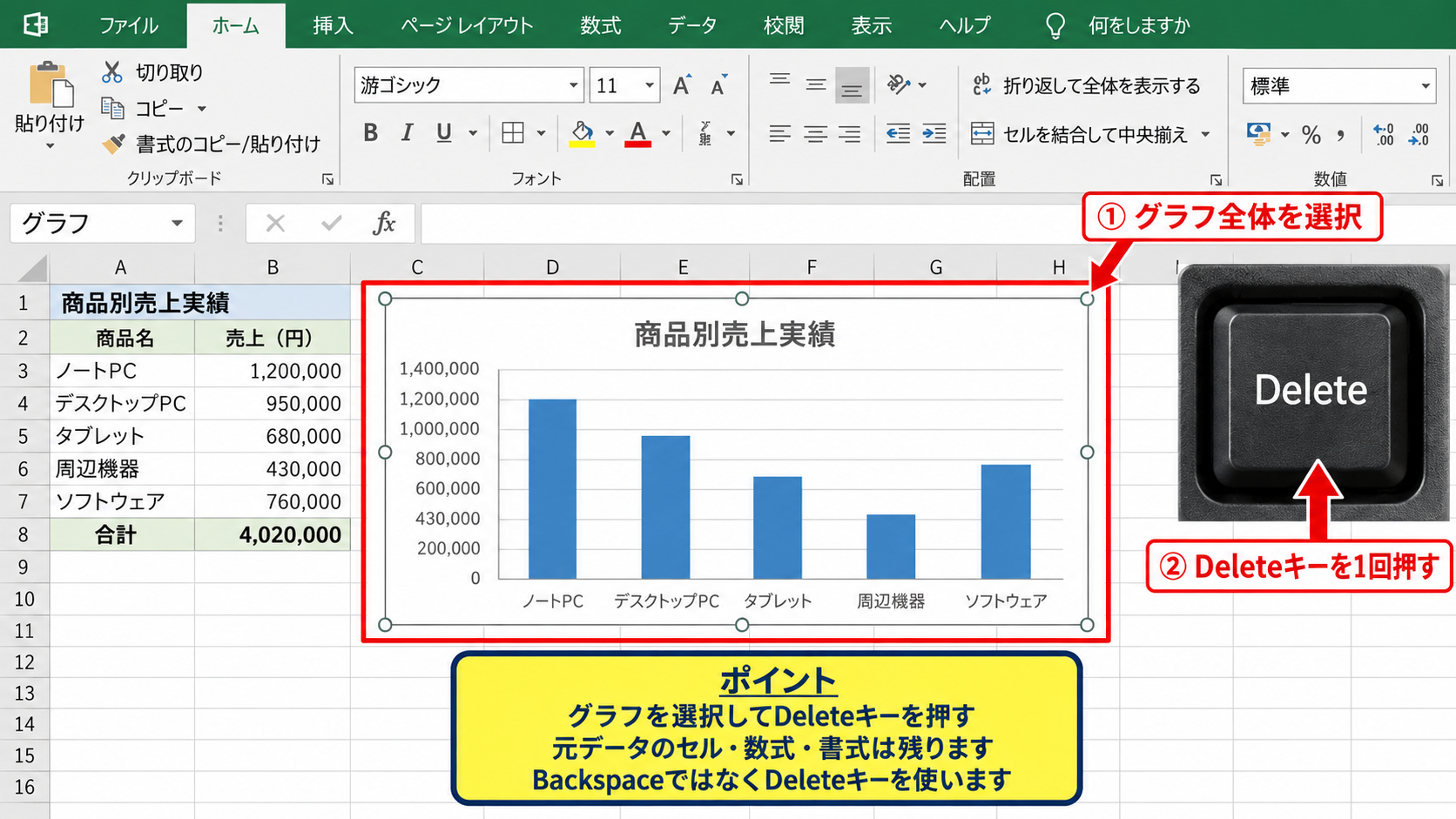Viewport: 1456px width, 819px height.
Task: Click the Decrease Decimal icon
Action: (x=1419, y=134)
